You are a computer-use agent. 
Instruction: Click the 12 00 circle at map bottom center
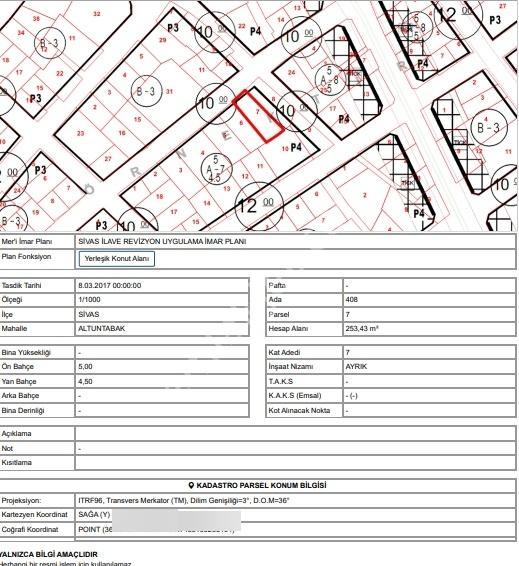click(259, 206)
